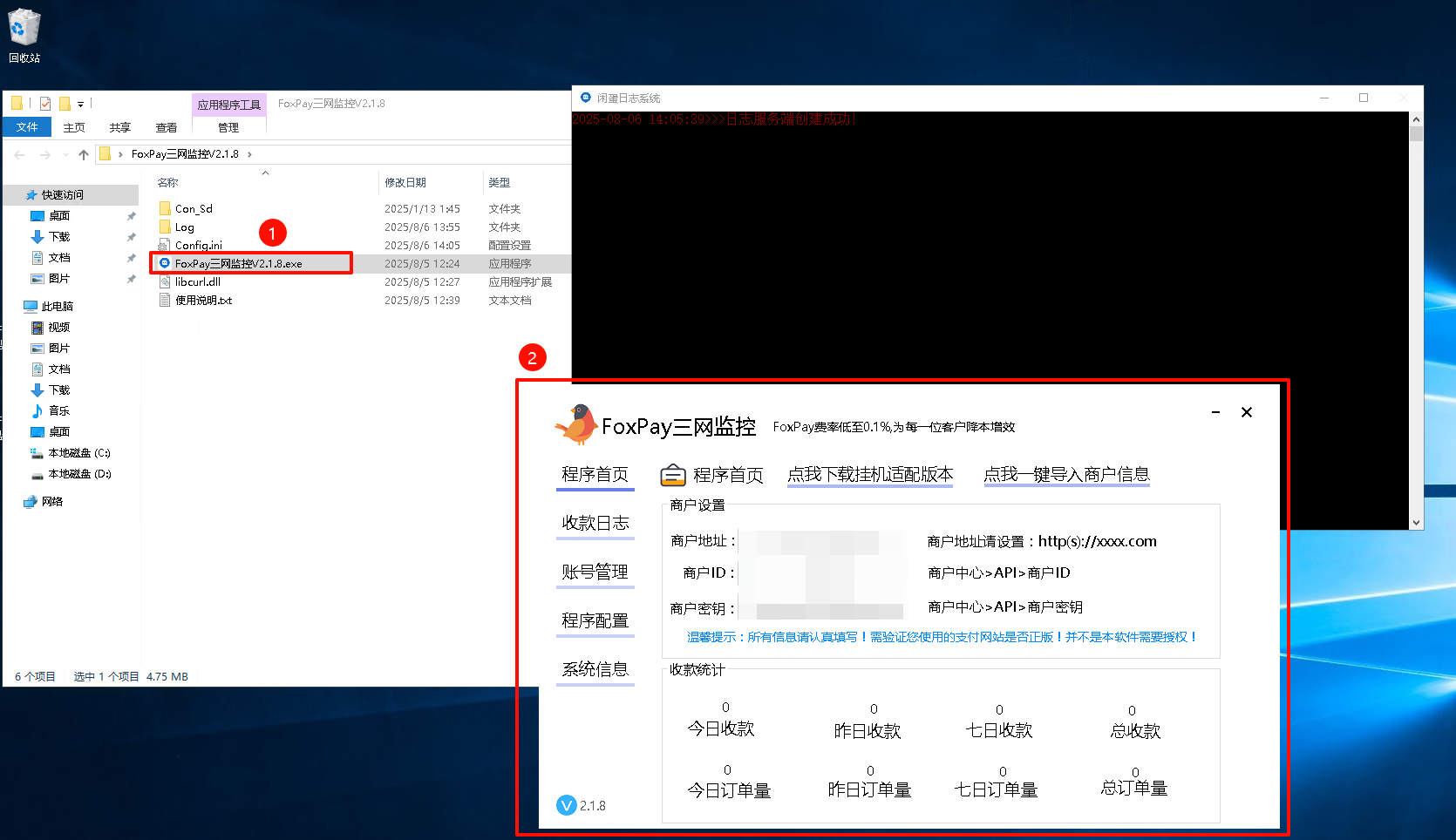Screen dimensions: 1456x840
Task: Open the quick access toolbar dropdown arrow
Action: tap(80, 104)
